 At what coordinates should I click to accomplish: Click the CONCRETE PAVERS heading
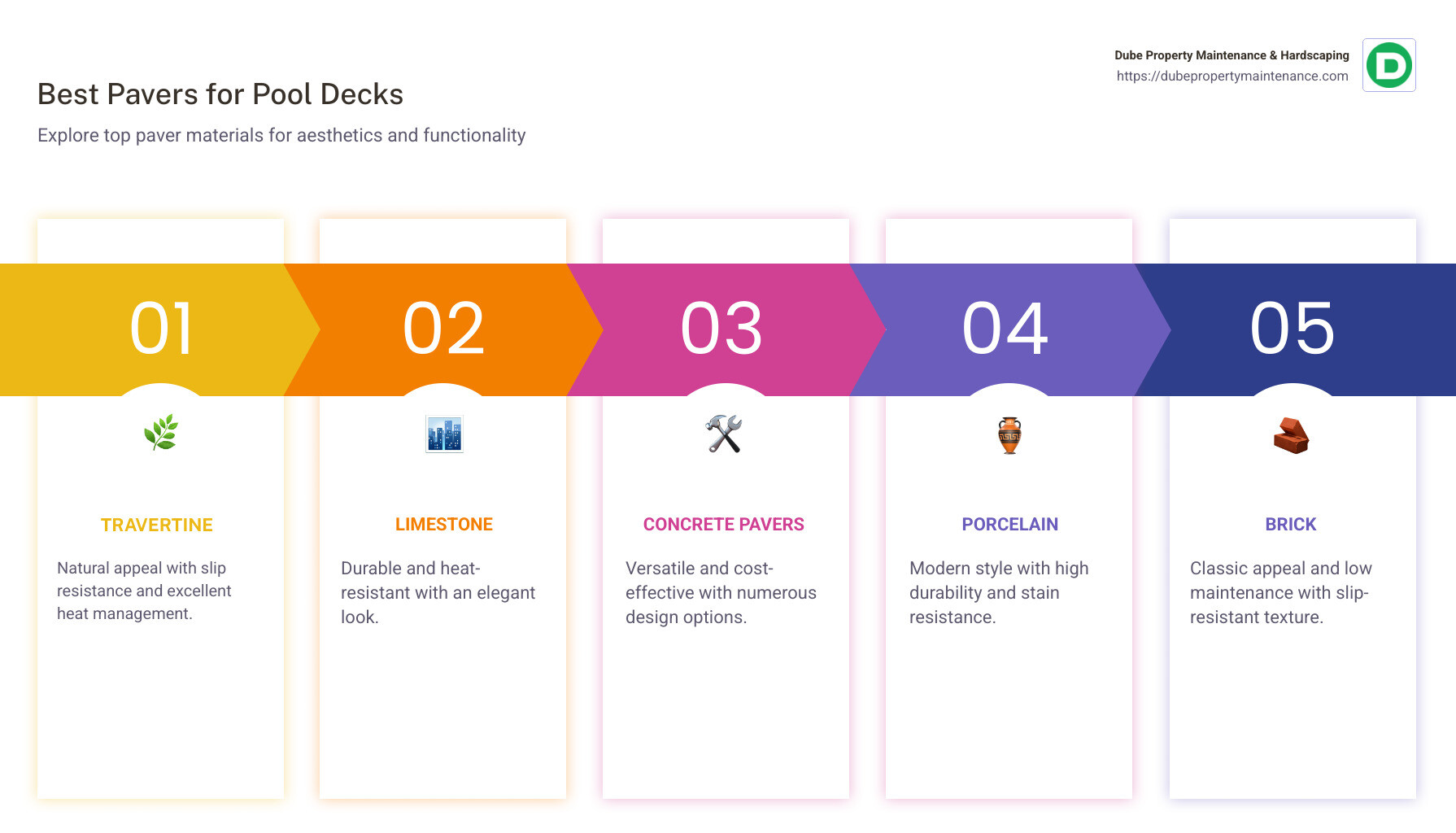pos(723,525)
